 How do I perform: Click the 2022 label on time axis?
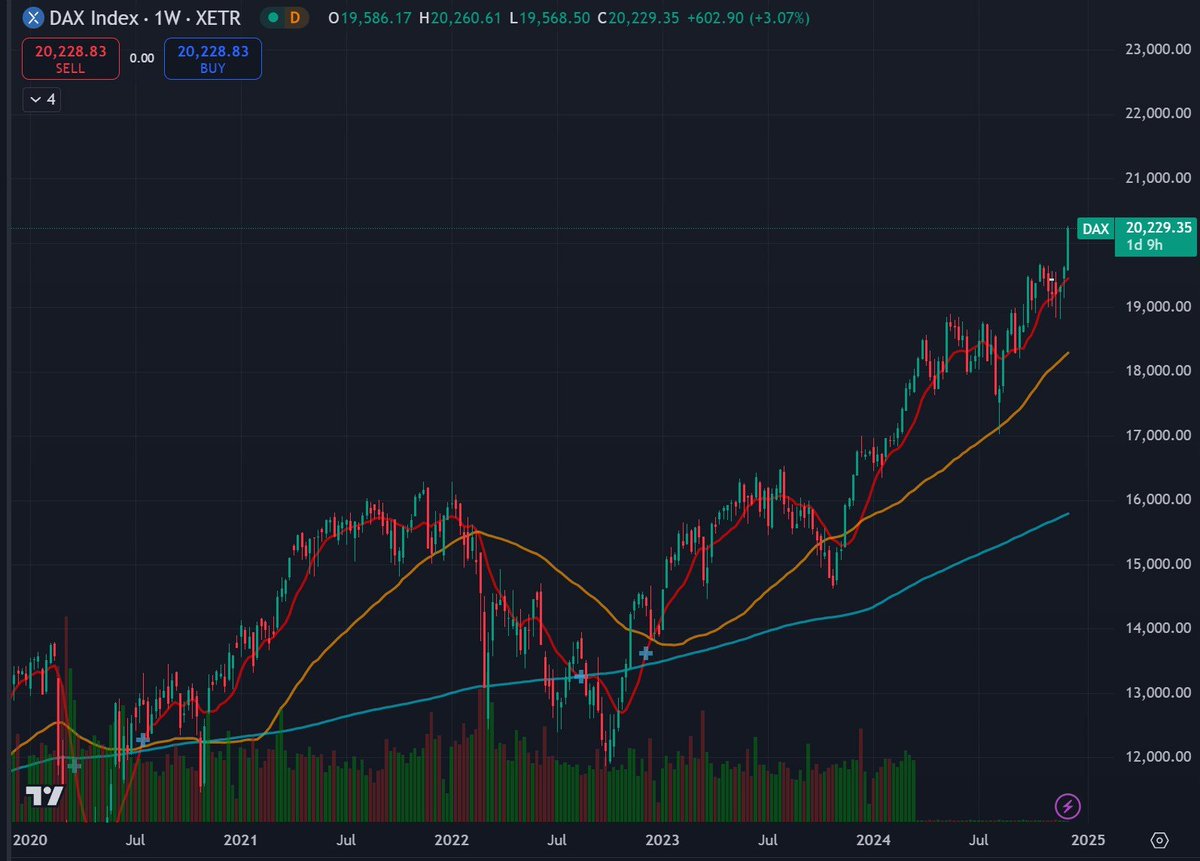(451, 839)
